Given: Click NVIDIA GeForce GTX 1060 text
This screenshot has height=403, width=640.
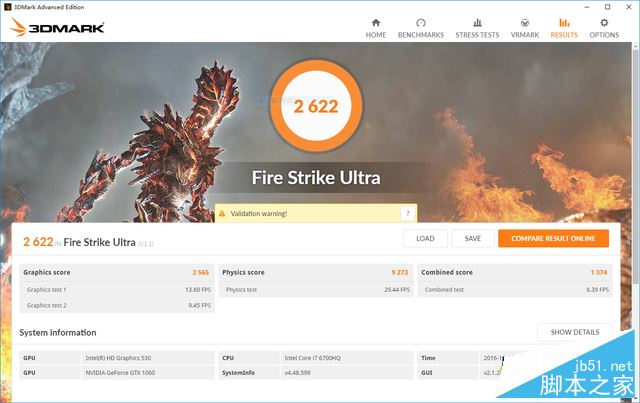Looking at the screenshot, I should (120, 373).
